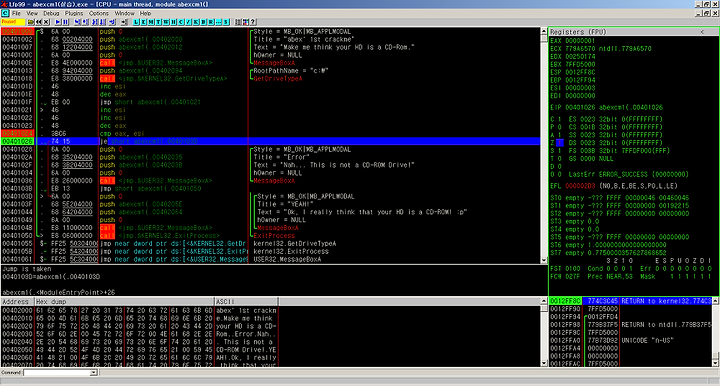720x386 pixels.
Task: Select the S flag value in registers
Action: pyautogui.click(x=560, y=151)
